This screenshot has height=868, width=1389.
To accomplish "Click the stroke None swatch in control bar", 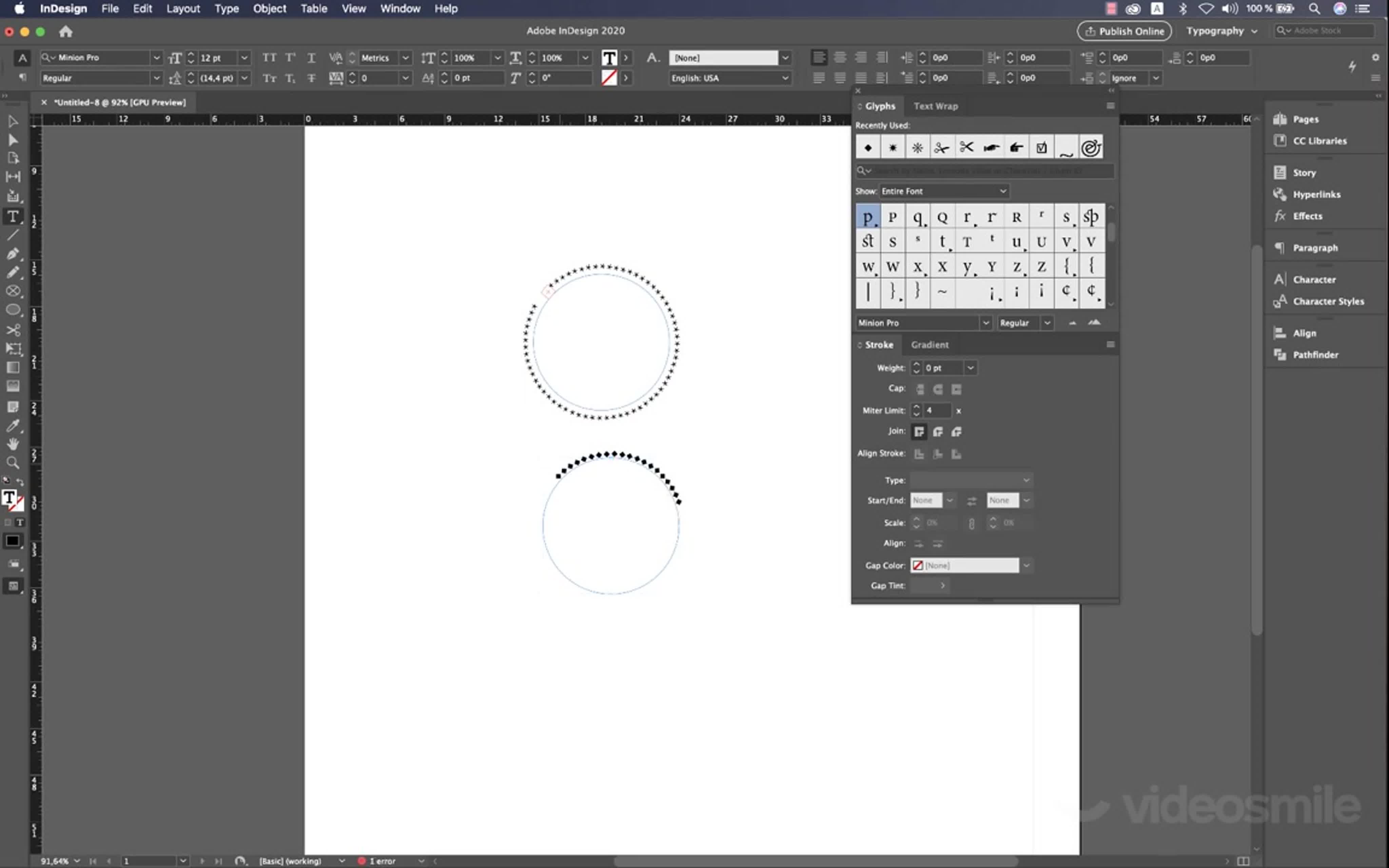I will (609, 78).
